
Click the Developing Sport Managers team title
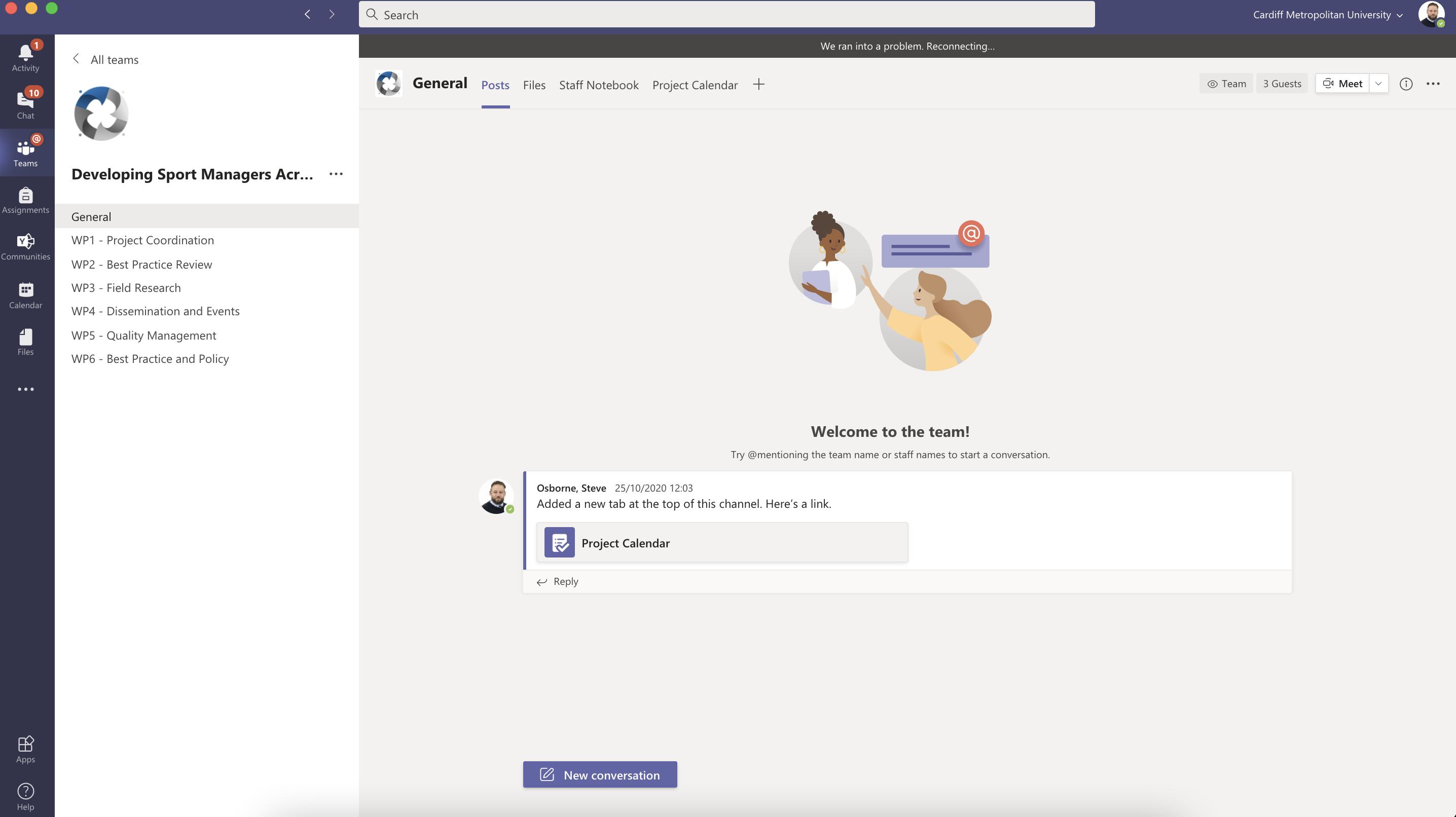(x=192, y=174)
